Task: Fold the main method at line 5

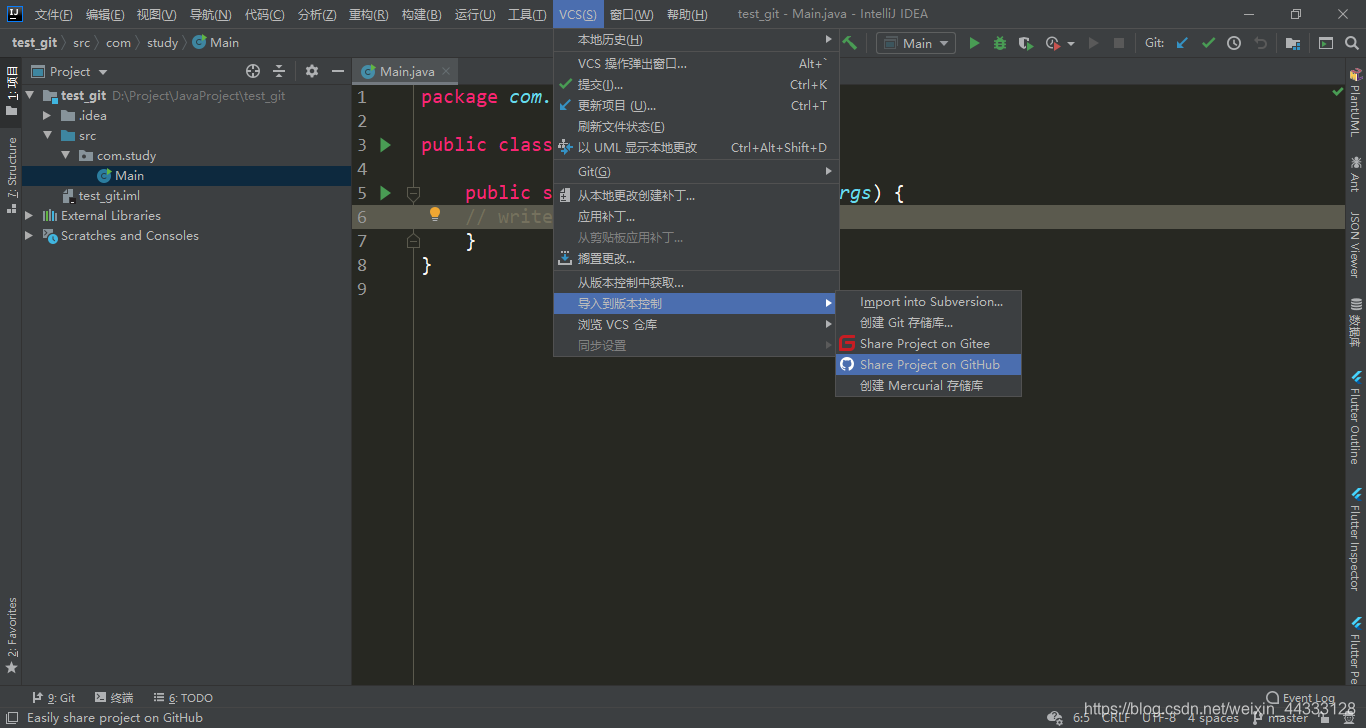Action: point(413,193)
